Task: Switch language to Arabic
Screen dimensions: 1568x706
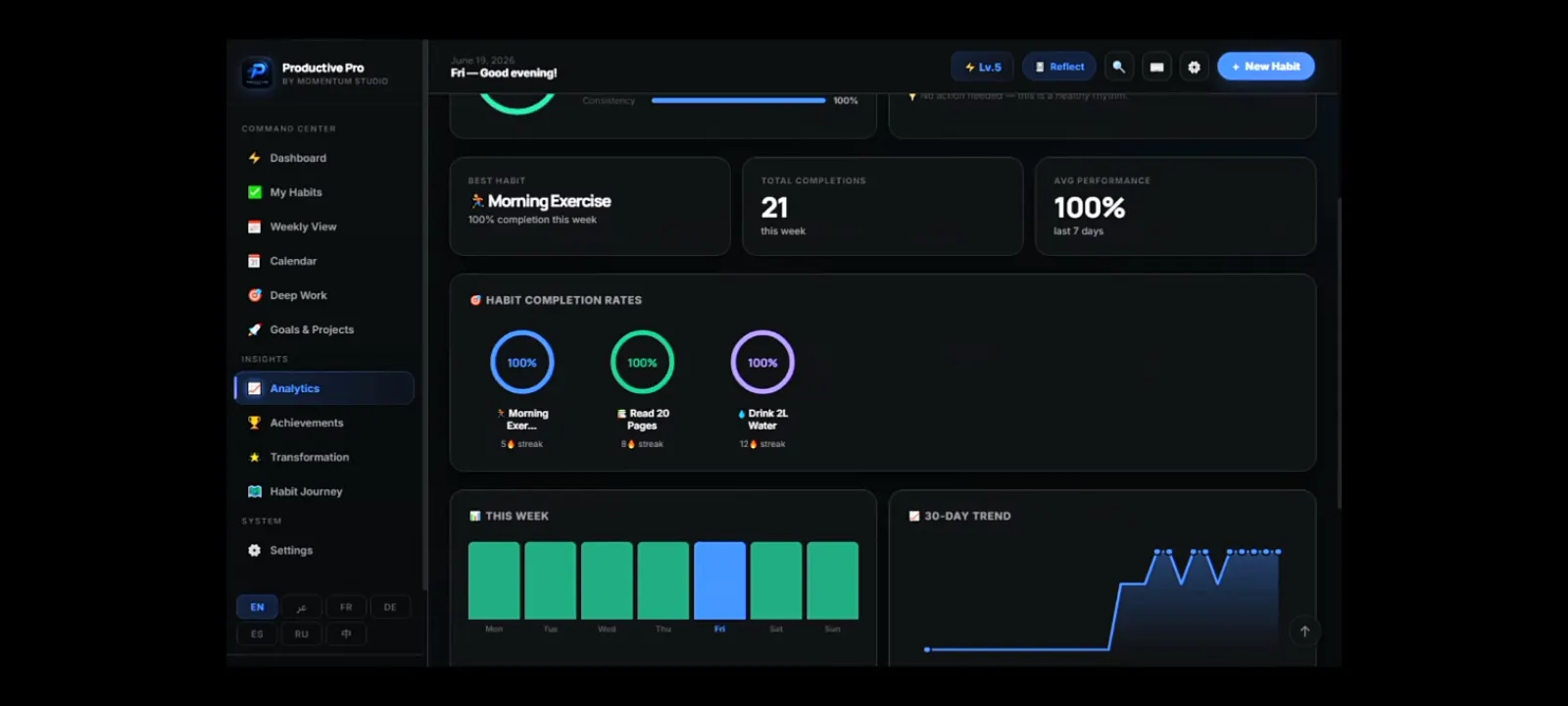Action: point(302,607)
